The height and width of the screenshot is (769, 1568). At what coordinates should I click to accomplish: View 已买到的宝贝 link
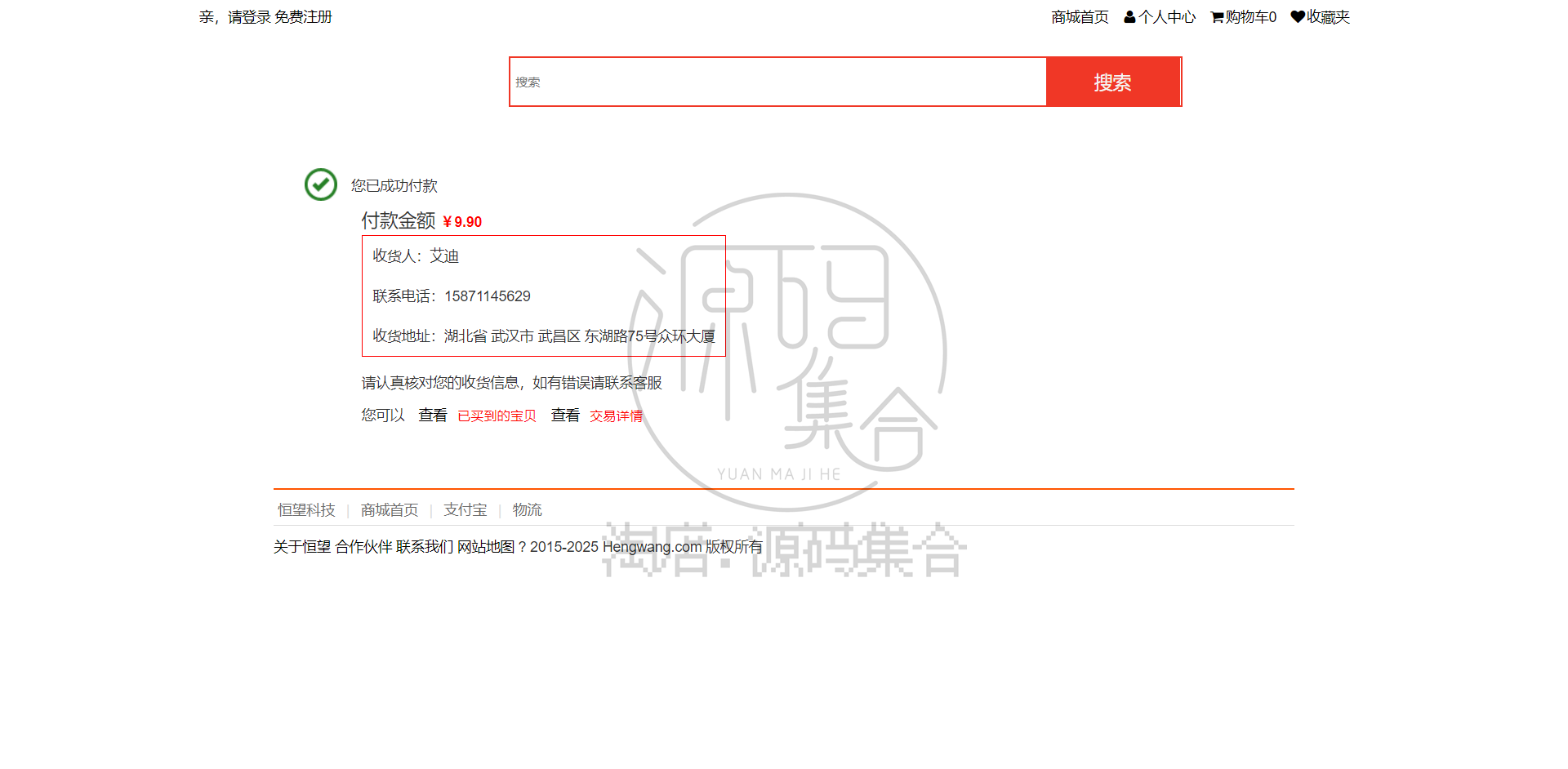pyautogui.click(x=497, y=416)
